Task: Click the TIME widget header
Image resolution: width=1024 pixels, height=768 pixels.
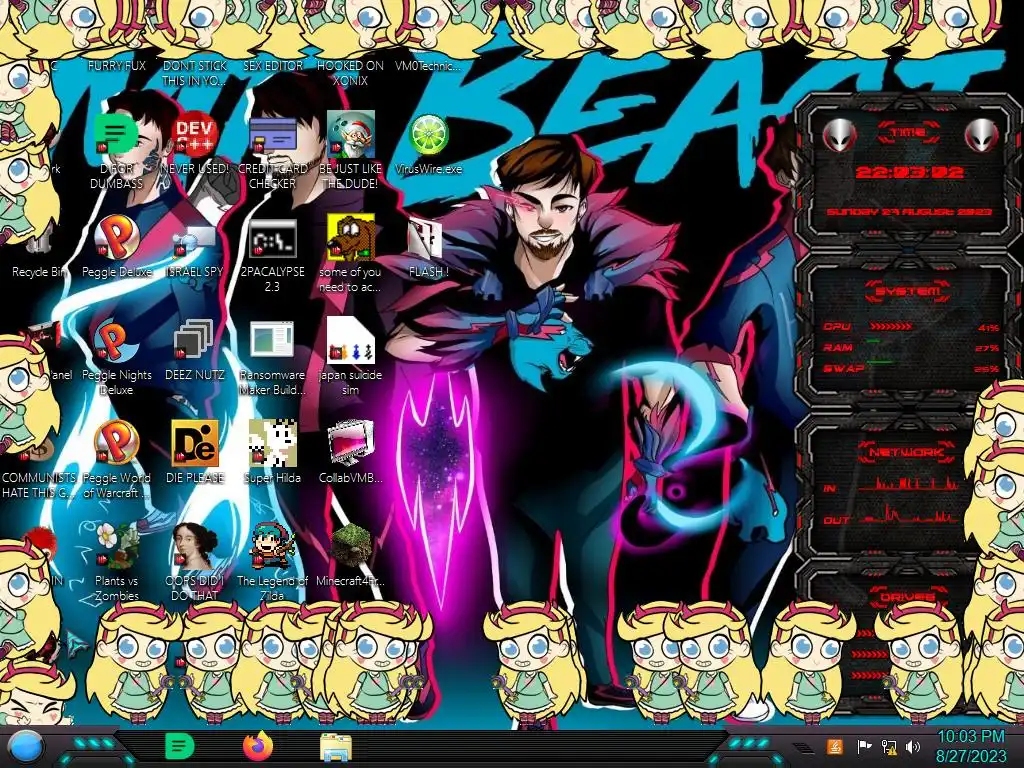Action: coord(908,133)
